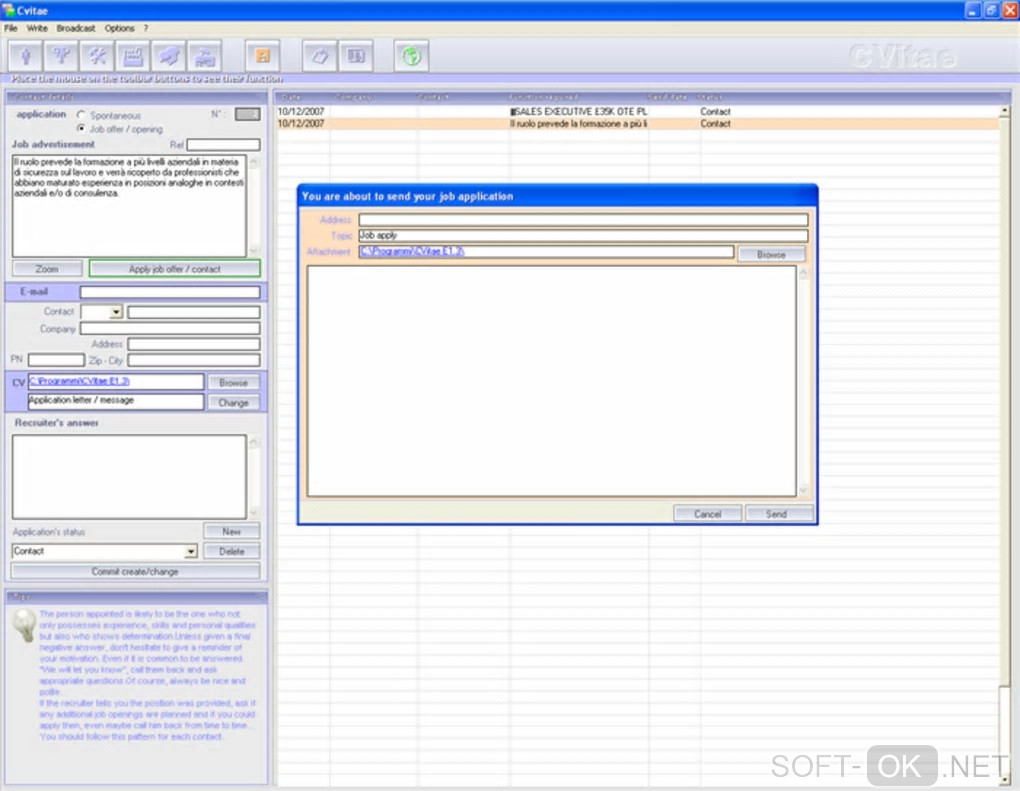Click the dialog message area scroll-down arrow
Viewport: 1020px width, 791px height.
click(x=803, y=490)
